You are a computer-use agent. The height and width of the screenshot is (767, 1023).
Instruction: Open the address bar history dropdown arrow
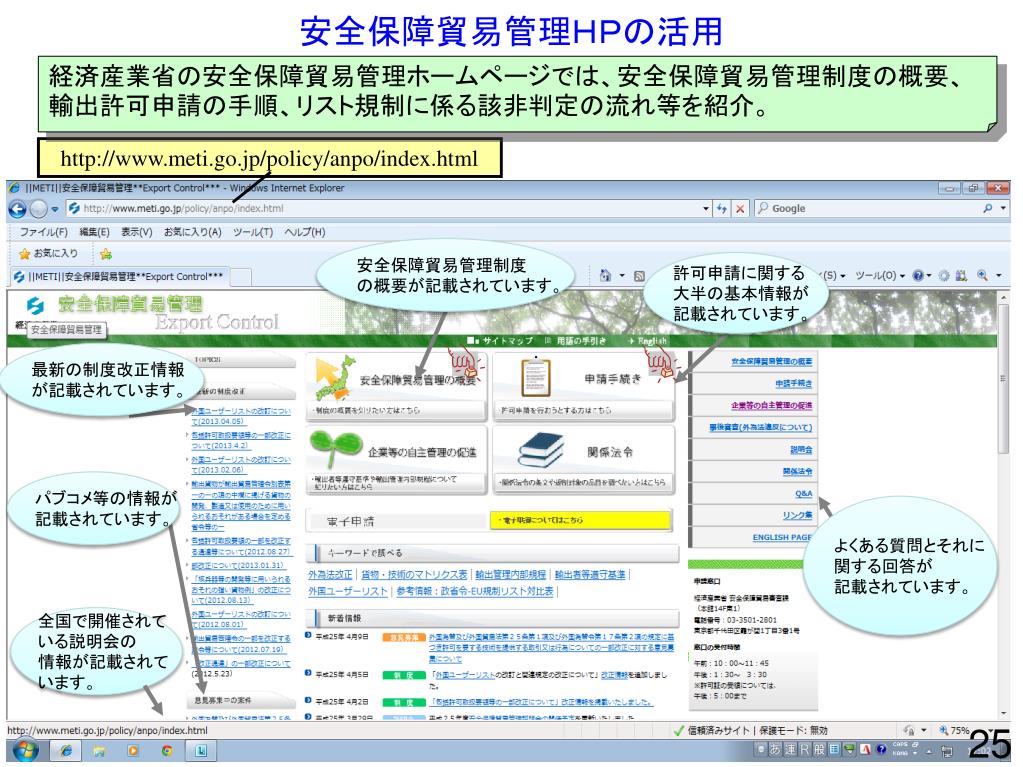[x=706, y=209]
